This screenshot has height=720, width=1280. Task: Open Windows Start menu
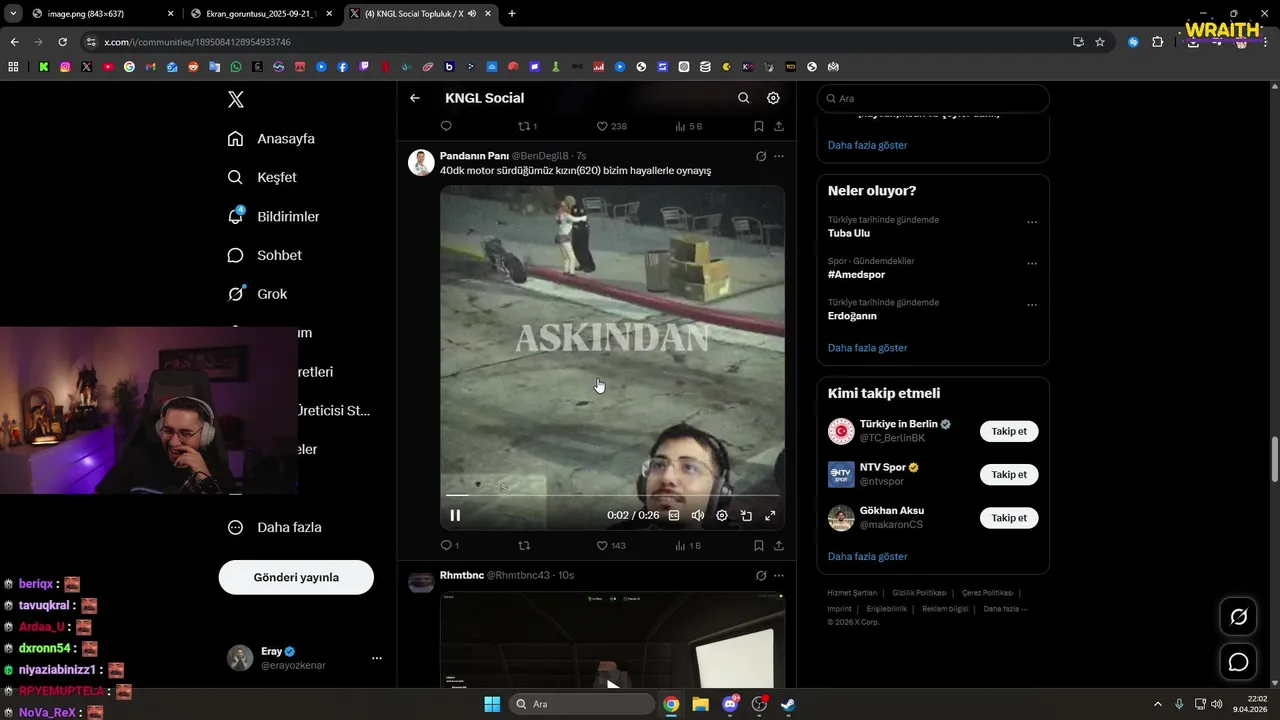(492, 704)
